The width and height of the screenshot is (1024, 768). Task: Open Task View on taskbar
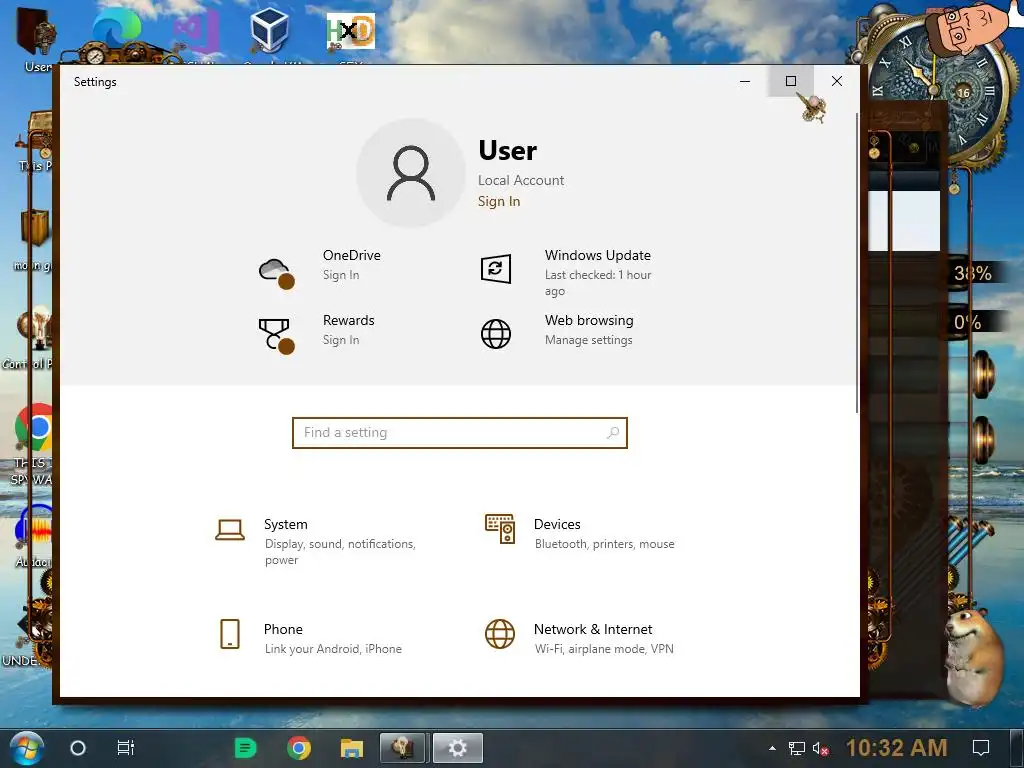coord(125,748)
